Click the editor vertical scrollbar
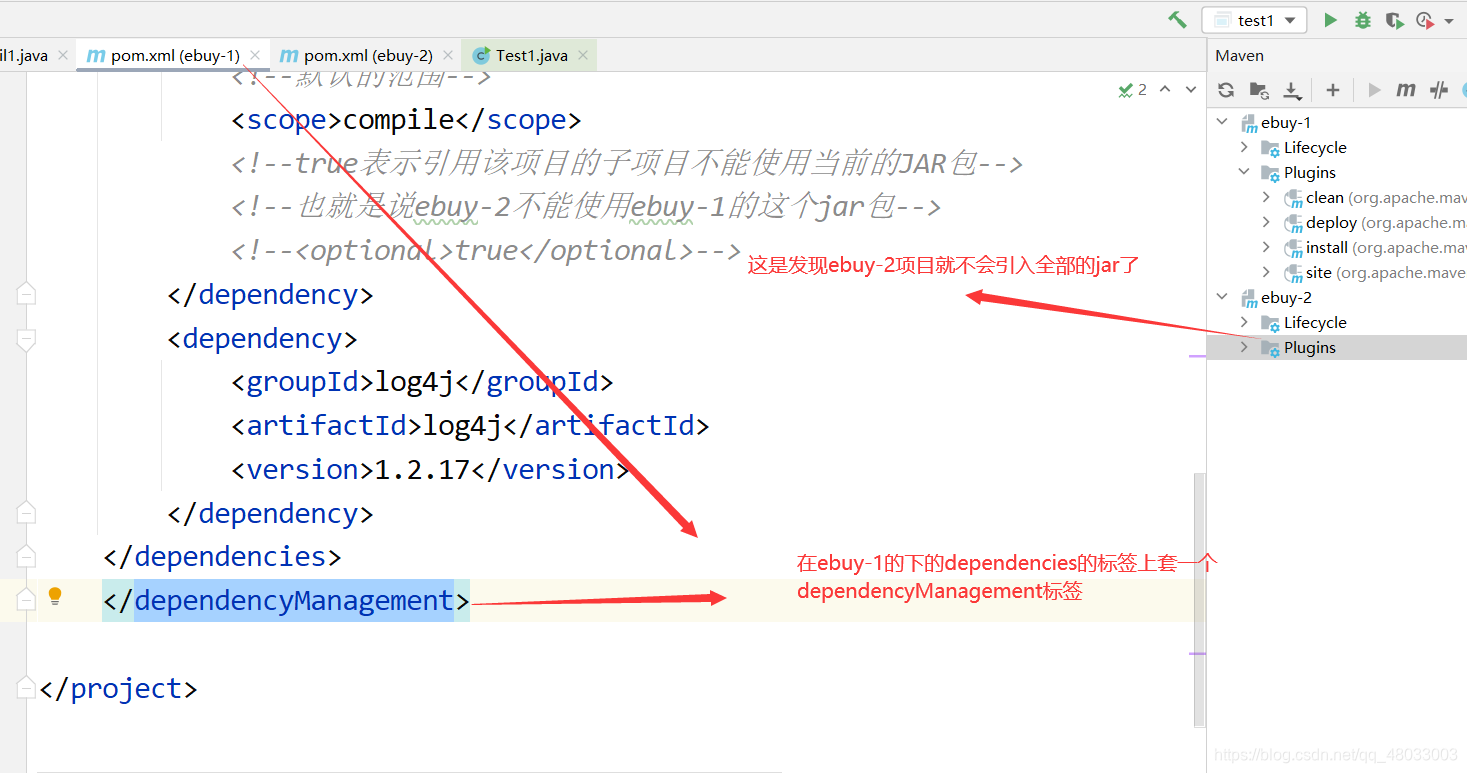The width and height of the screenshot is (1467, 773). (1199, 600)
